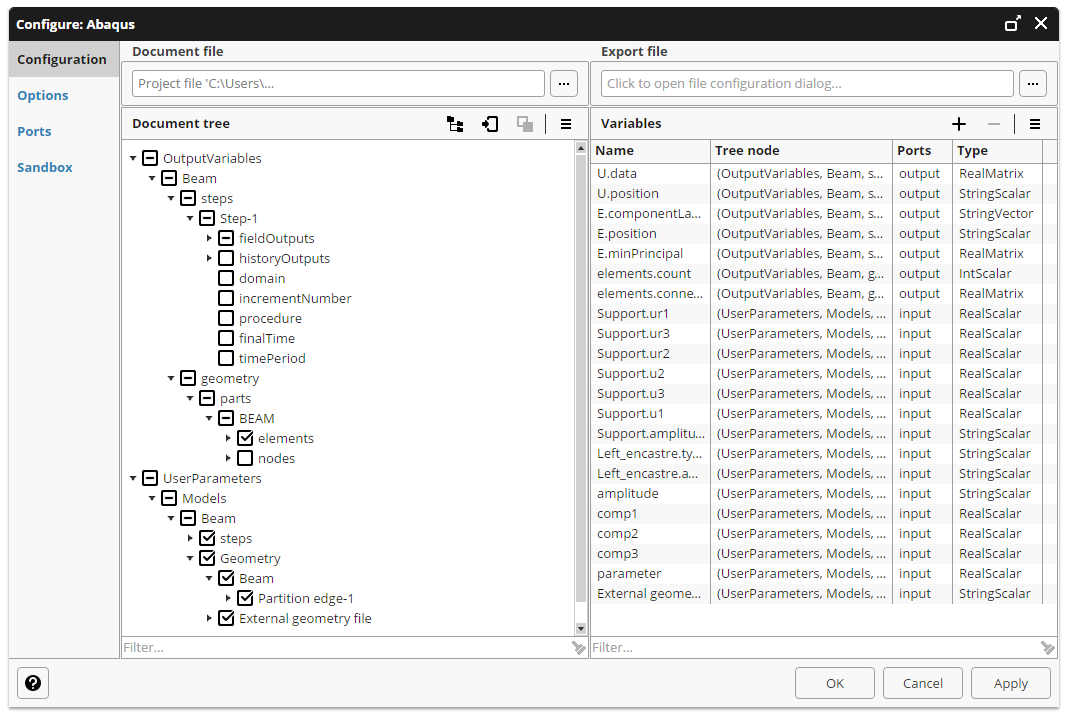This screenshot has height=717, width=1071.
Task: Expand the nodes tree node
Action: [228, 458]
